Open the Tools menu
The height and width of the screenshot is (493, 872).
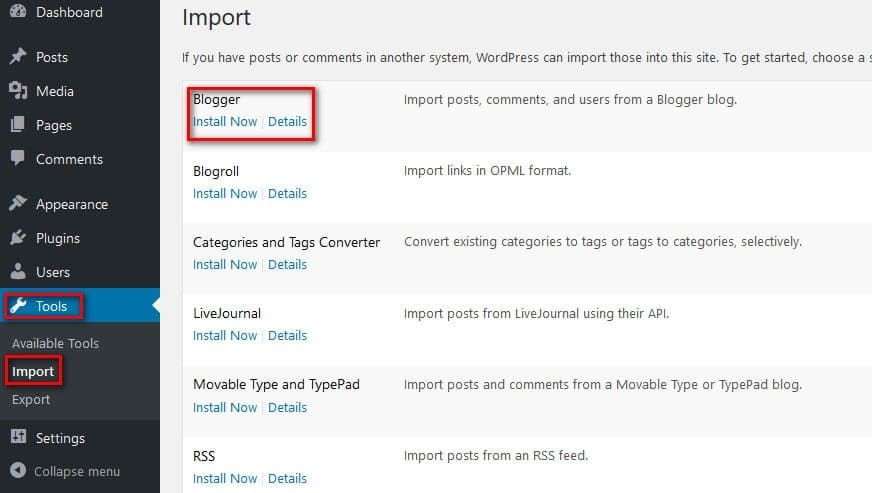51,306
